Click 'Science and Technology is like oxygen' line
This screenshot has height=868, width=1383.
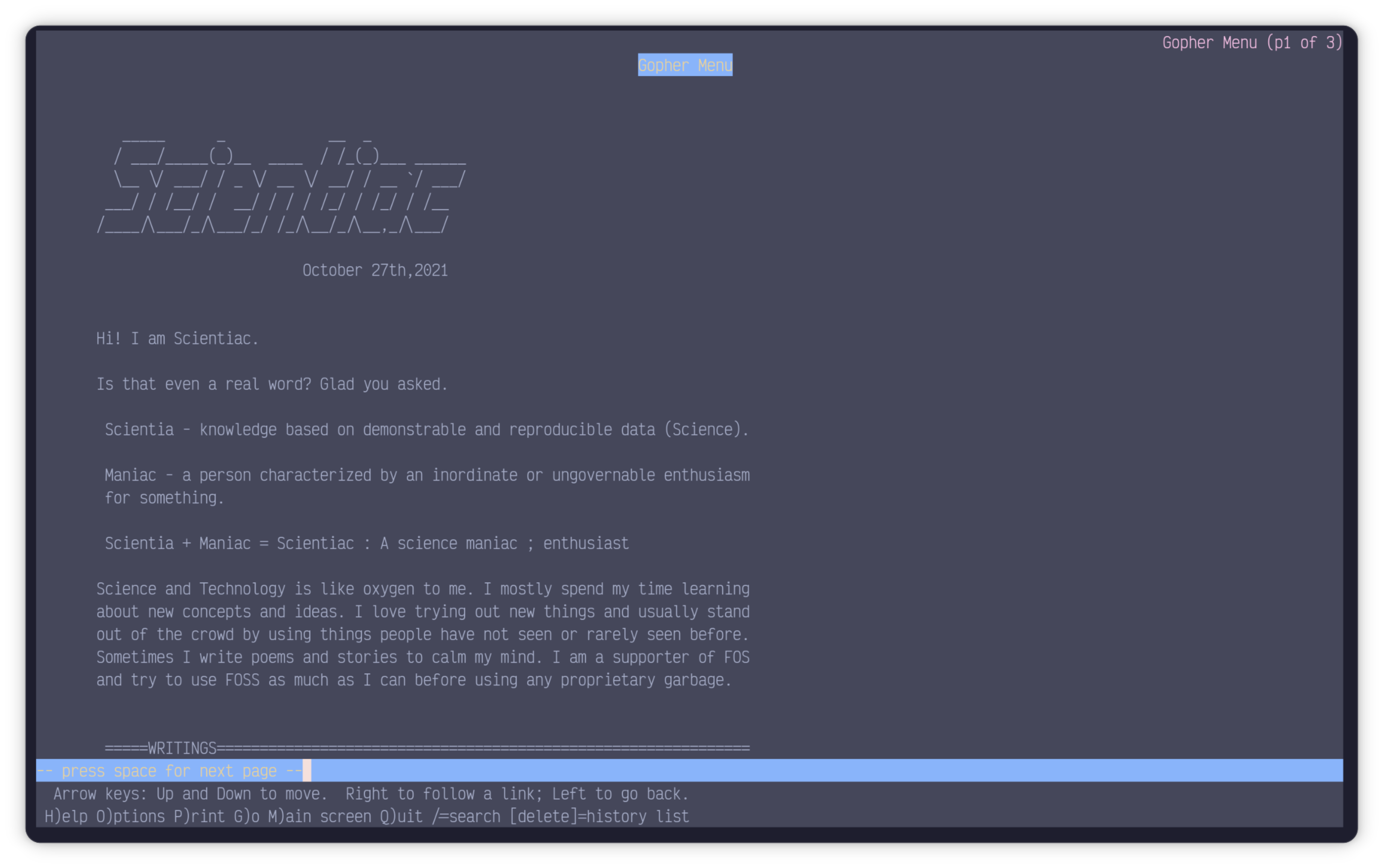(x=422, y=589)
